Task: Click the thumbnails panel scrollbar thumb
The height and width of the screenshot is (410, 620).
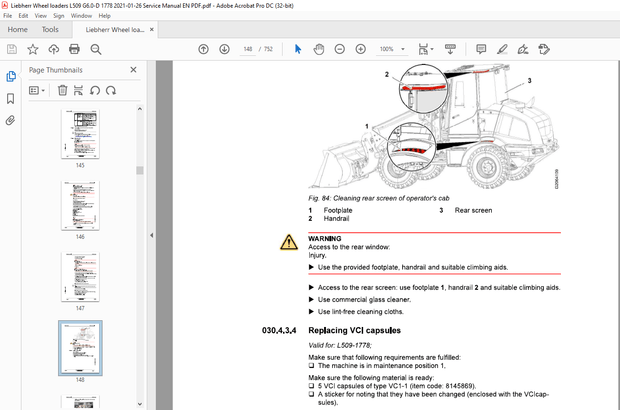Action: pos(140,170)
